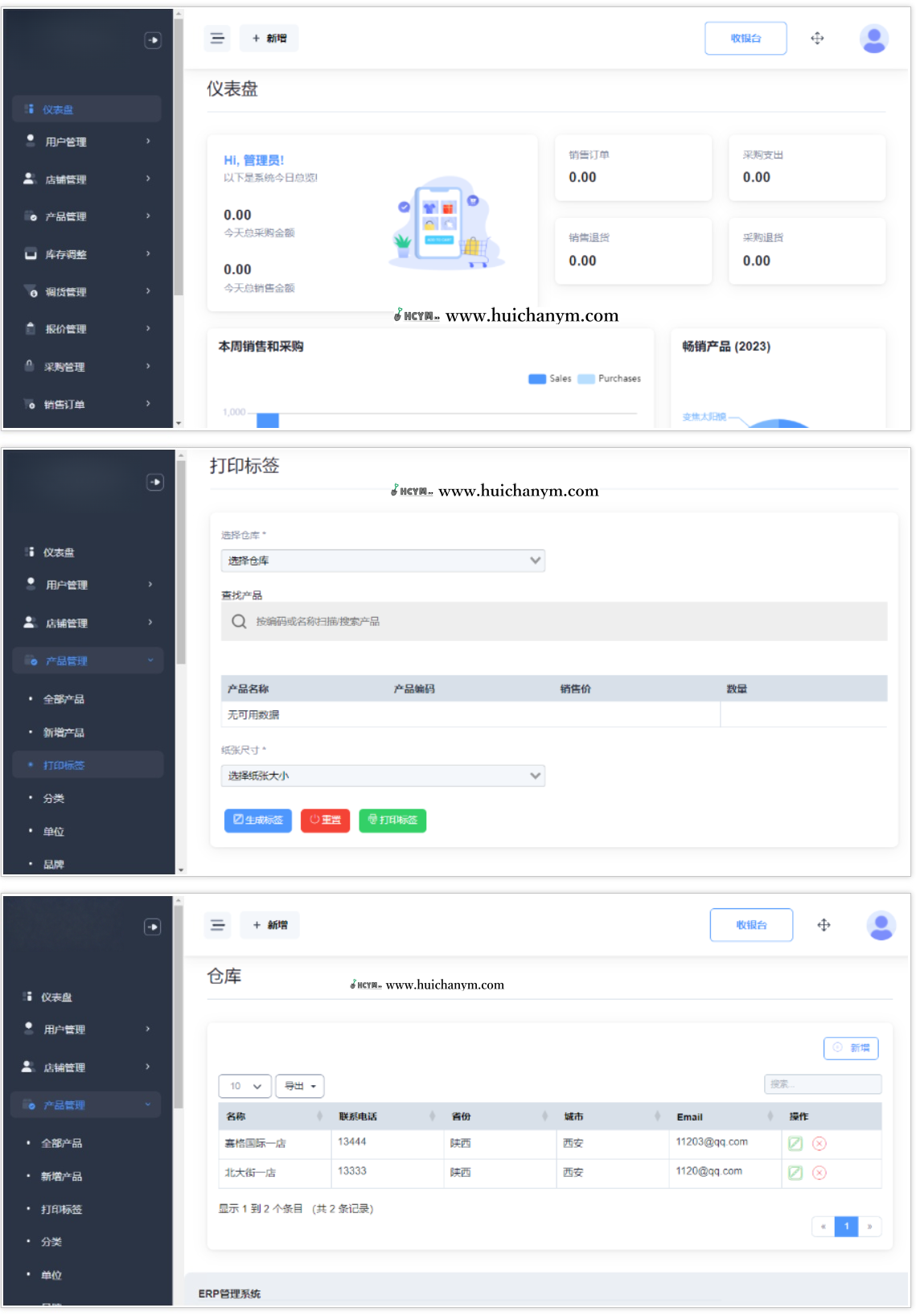Image resolution: width=916 pixels, height=1316 pixels.
Task: Open the 报价管理 sidebar entry
Action: click(x=65, y=329)
